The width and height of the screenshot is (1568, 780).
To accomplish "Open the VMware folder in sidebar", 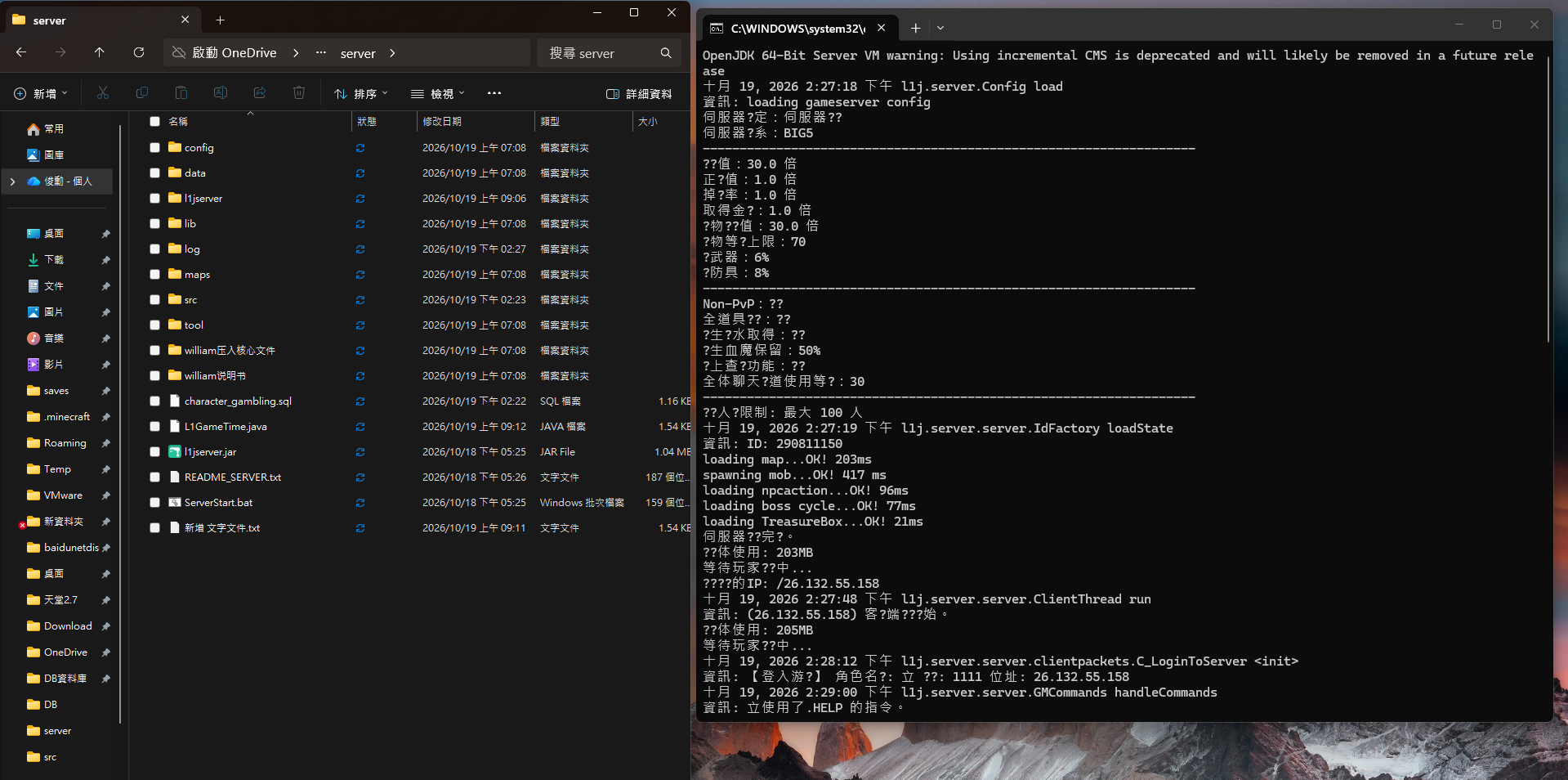I will tap(63, 495).
